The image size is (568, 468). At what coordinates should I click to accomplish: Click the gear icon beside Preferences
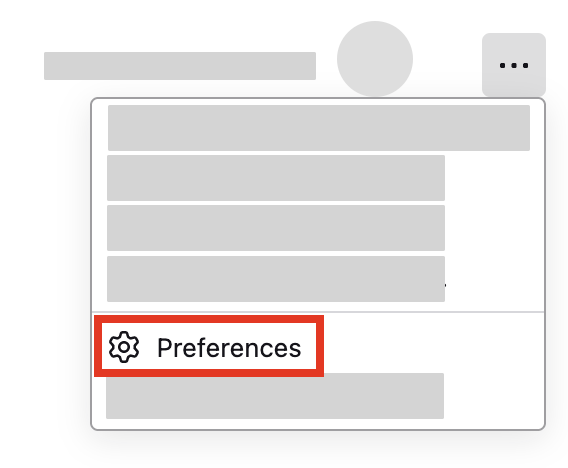point(124,347)
